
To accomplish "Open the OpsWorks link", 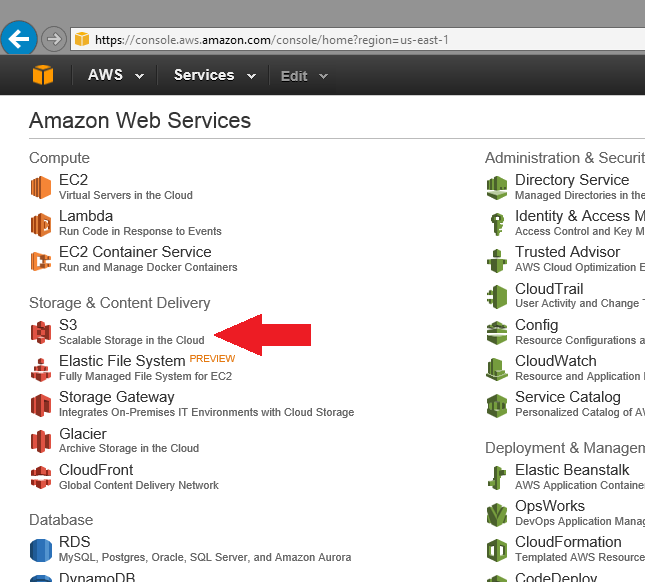I will pyautogui.click(x=550, y=506).
